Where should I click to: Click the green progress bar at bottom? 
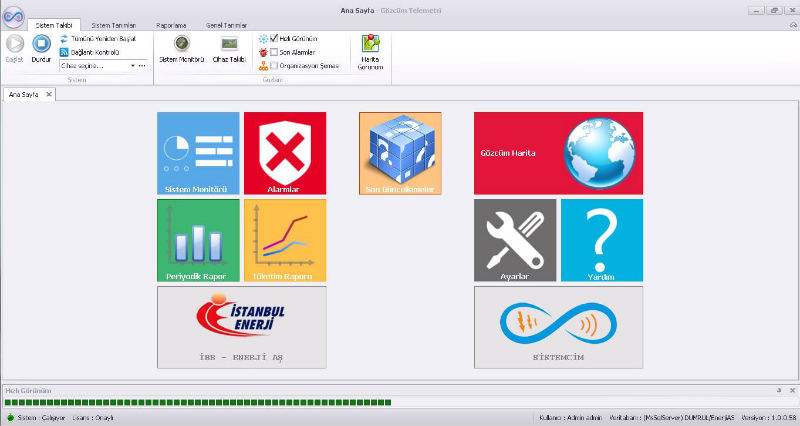coord(300,402)
